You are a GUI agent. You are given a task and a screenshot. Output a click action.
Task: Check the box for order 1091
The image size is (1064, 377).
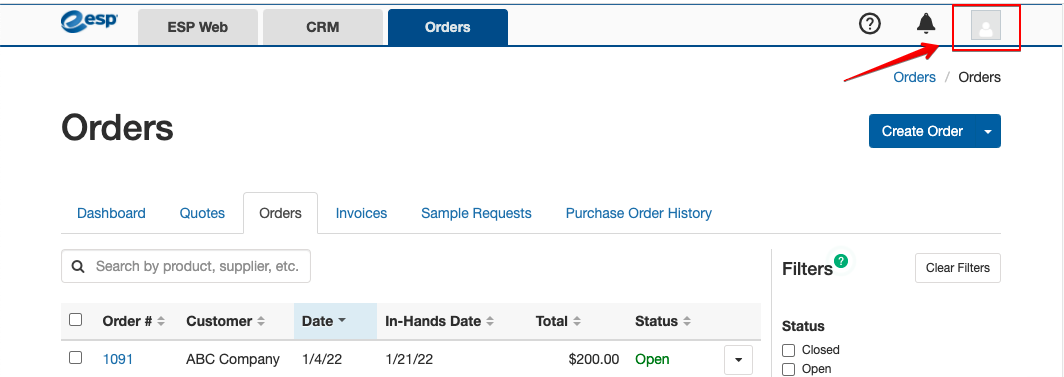(x=76, y=357)
